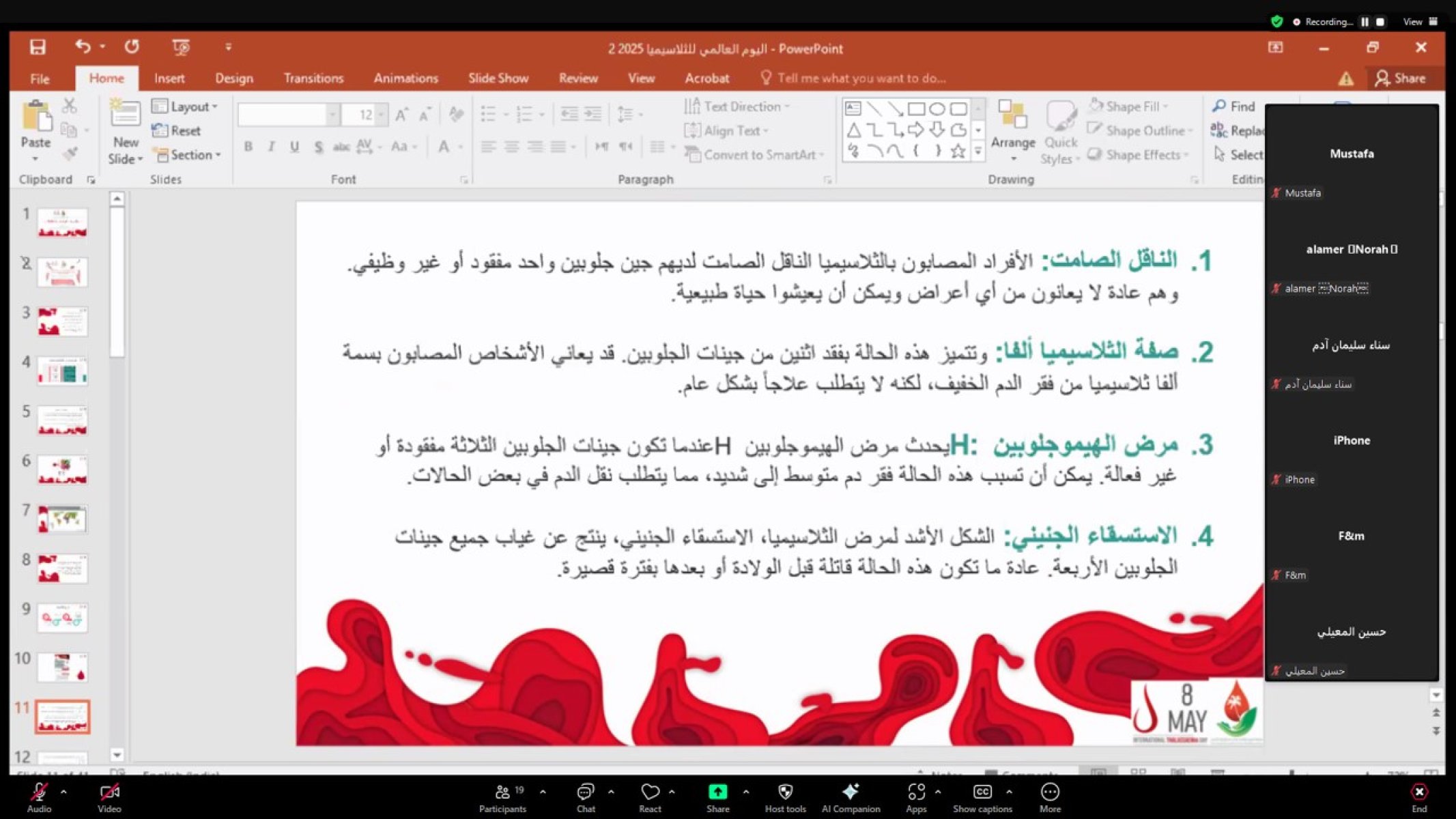
Task: Open the Shape Effects dropdown
Action: (x=1137, y=155)
